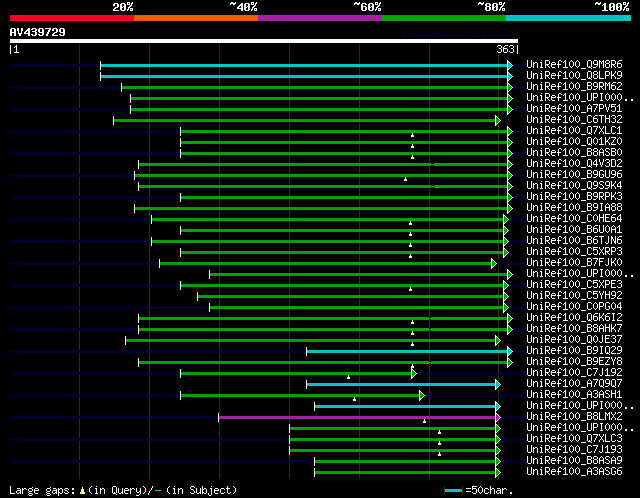The width and height of the screenshot is (640, 498).
Task: Select the UniRef100_C5XPE3 label
Action: pyautogui.click(x=574, y=284)
